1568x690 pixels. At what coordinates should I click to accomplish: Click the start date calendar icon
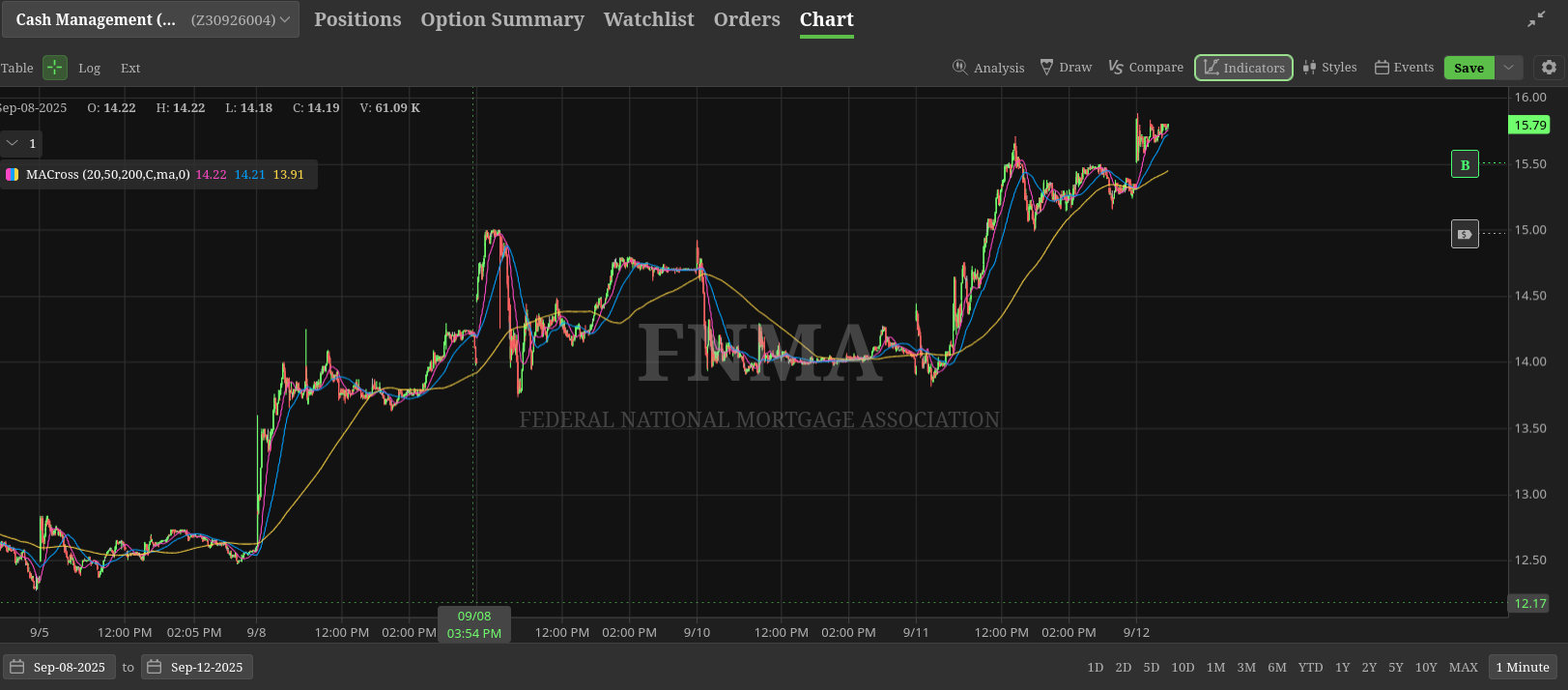(17, 667)
